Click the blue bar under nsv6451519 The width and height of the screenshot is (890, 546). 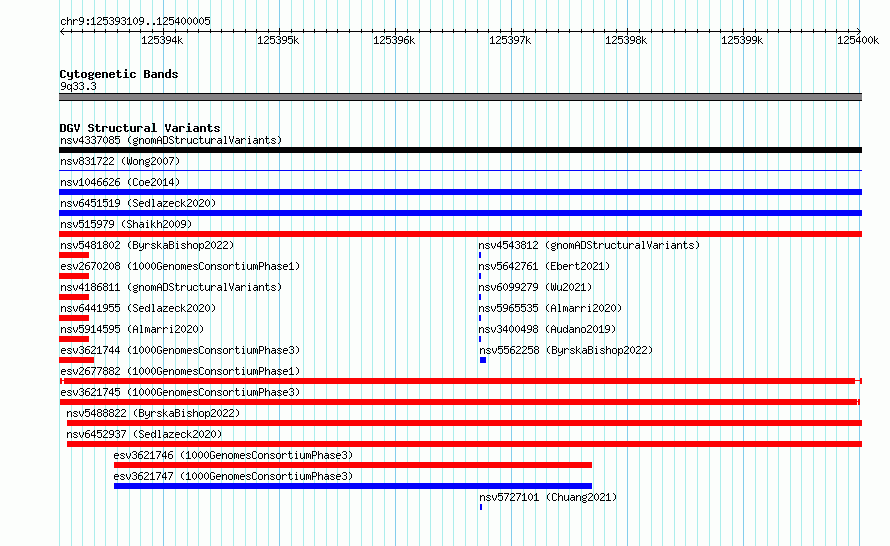click(x=460, y=213)
